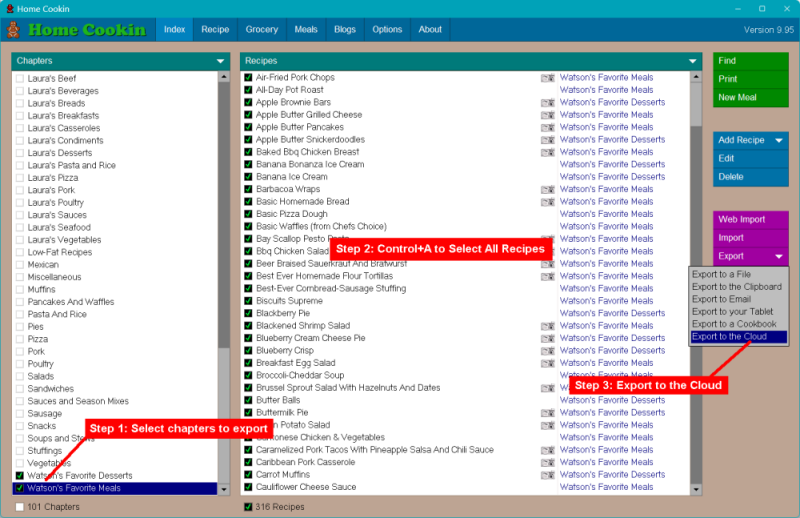800x518 pixels.
Task: Click the Edit recipe button
Action: (751, 159)
